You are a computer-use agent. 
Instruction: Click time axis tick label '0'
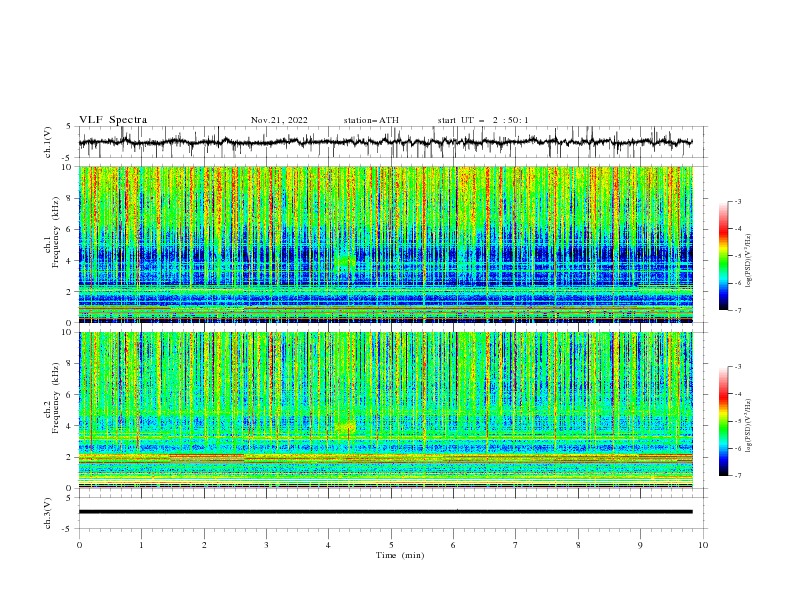[79, 545]
